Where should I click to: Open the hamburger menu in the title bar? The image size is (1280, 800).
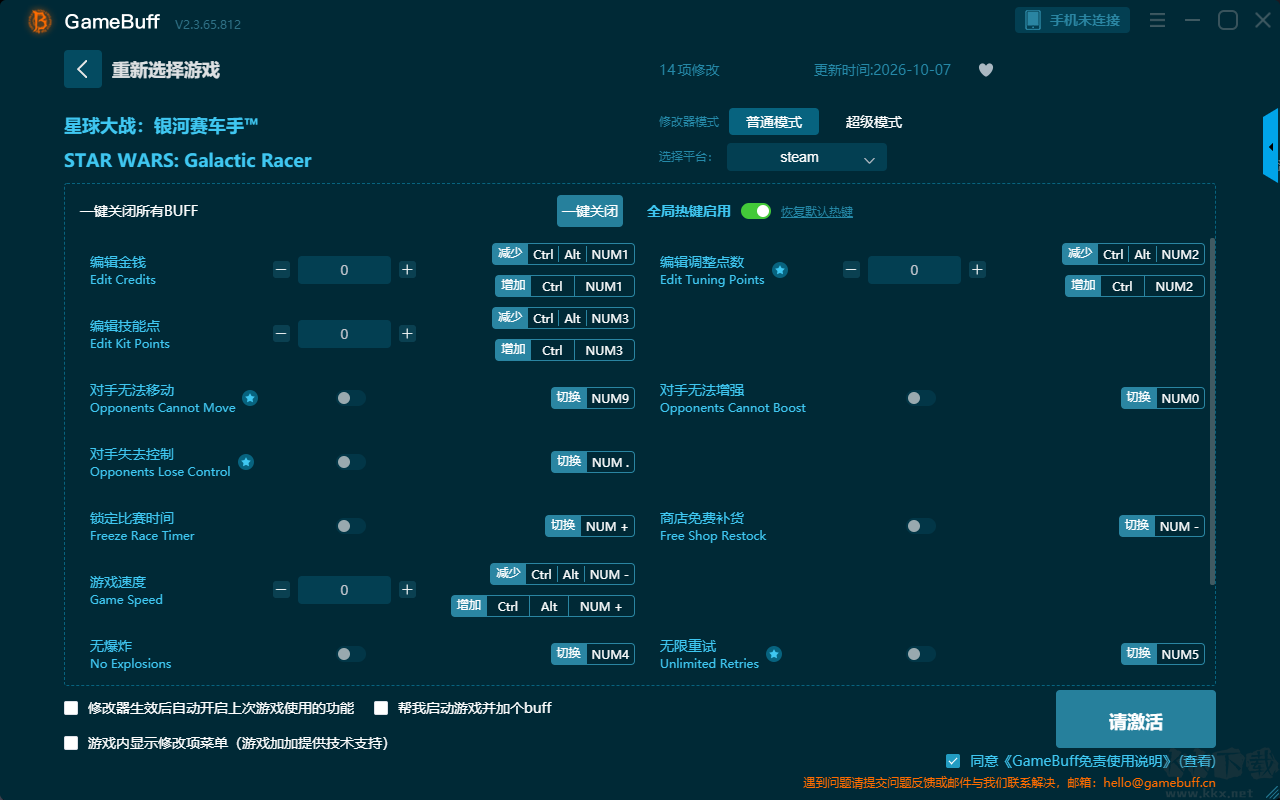(1157, 20)
